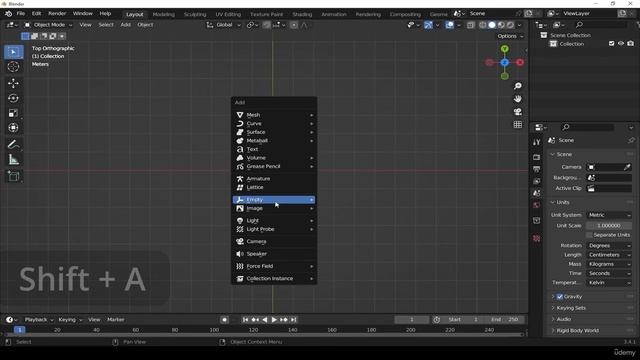Click the outliner filter search icon
Image resolution: width=640 pixels, height=360 pixels.
579,25
